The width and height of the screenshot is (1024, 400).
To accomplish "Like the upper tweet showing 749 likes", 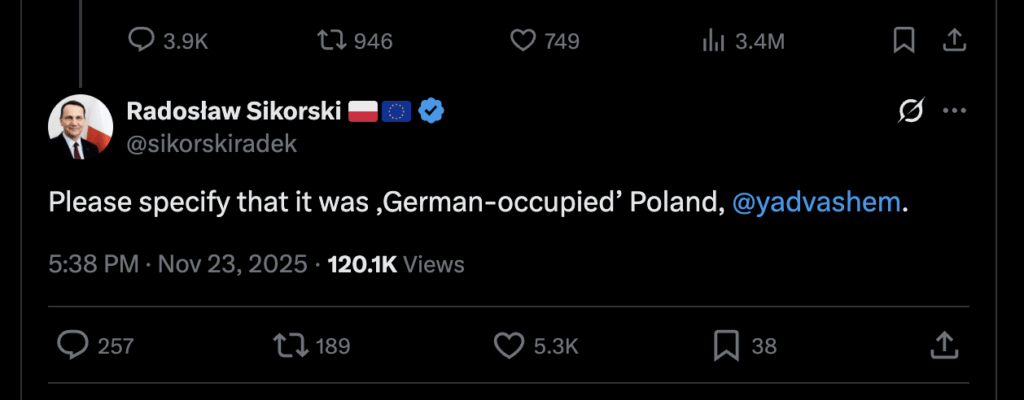I will [x=523, y=40].
